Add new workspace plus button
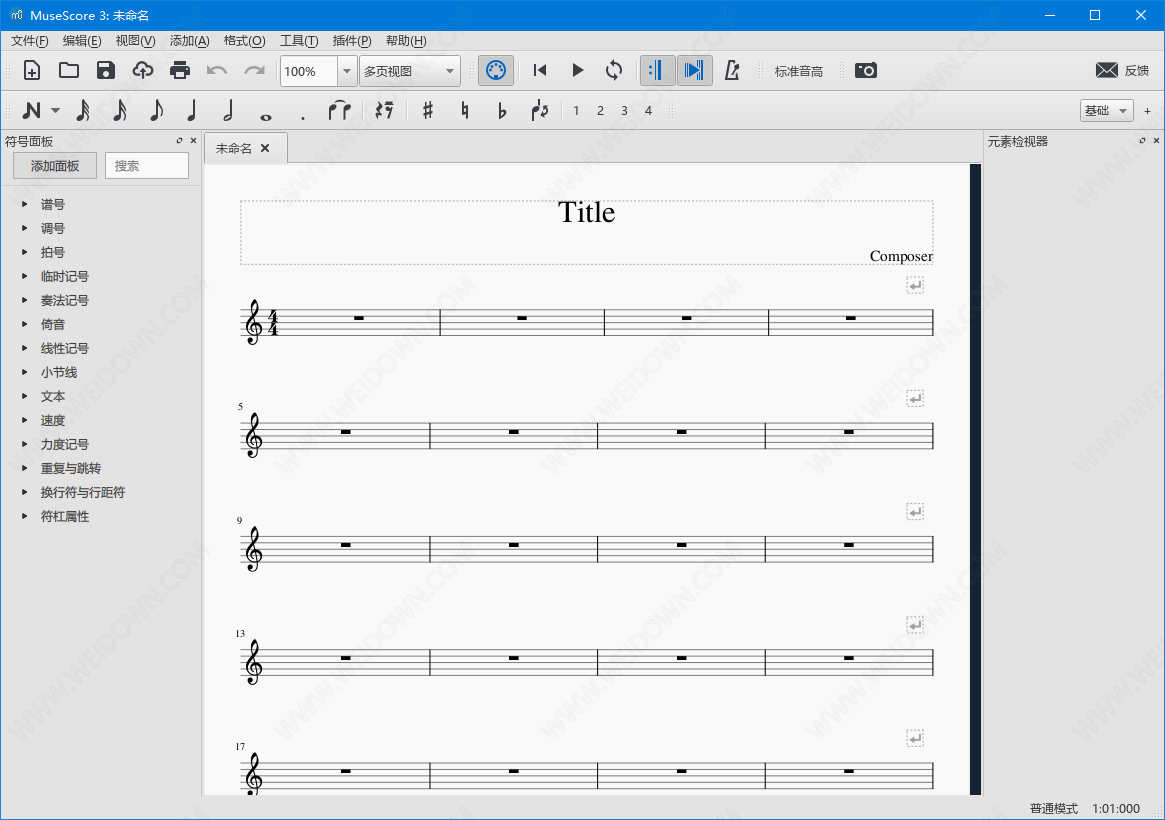The image size is (1165, 820). [1147, 111]
